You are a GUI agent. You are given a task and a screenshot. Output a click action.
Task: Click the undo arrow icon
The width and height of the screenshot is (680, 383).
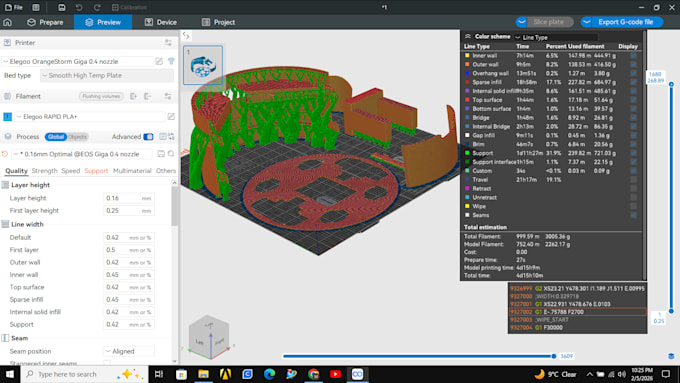click(x=79, y=7)
